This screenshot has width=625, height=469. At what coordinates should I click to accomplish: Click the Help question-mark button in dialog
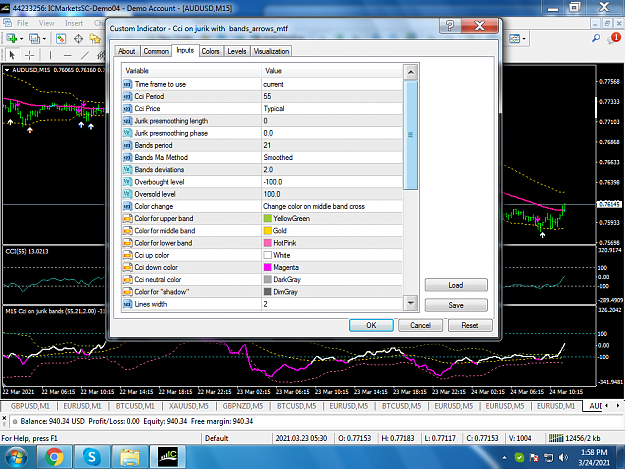pos(450,26)
